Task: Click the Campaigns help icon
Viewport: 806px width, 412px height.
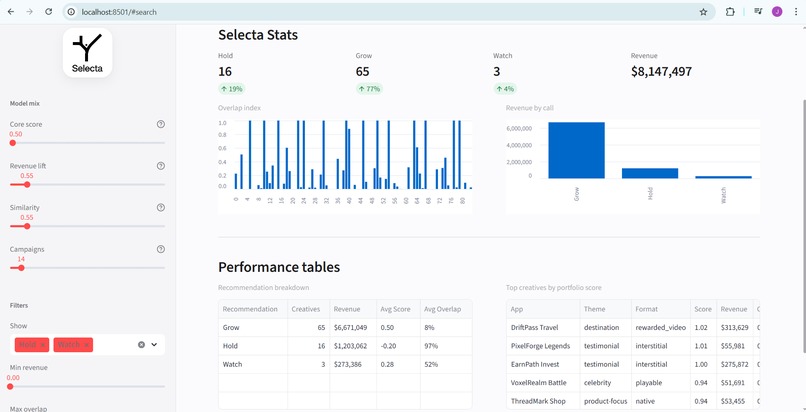Action: point(160,249)
